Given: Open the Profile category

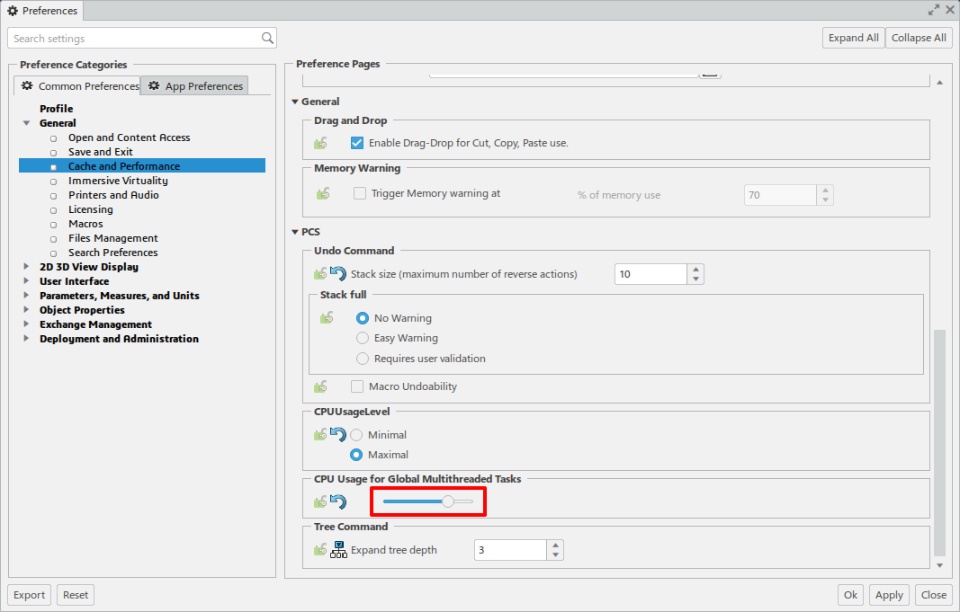Looking at the screenshot, I should coord(56,108).
